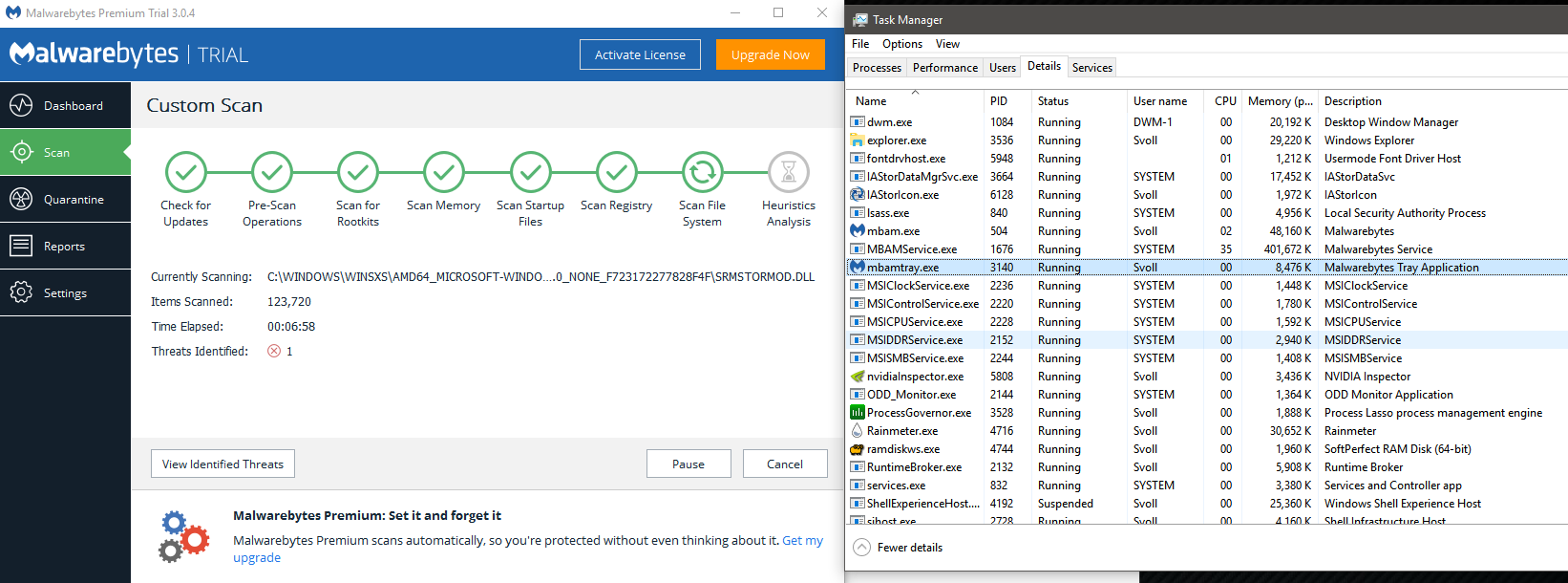This screenshot has height=583, width=1568.
Task: Cancel the custom scan
Action: [x=785, y=464]
